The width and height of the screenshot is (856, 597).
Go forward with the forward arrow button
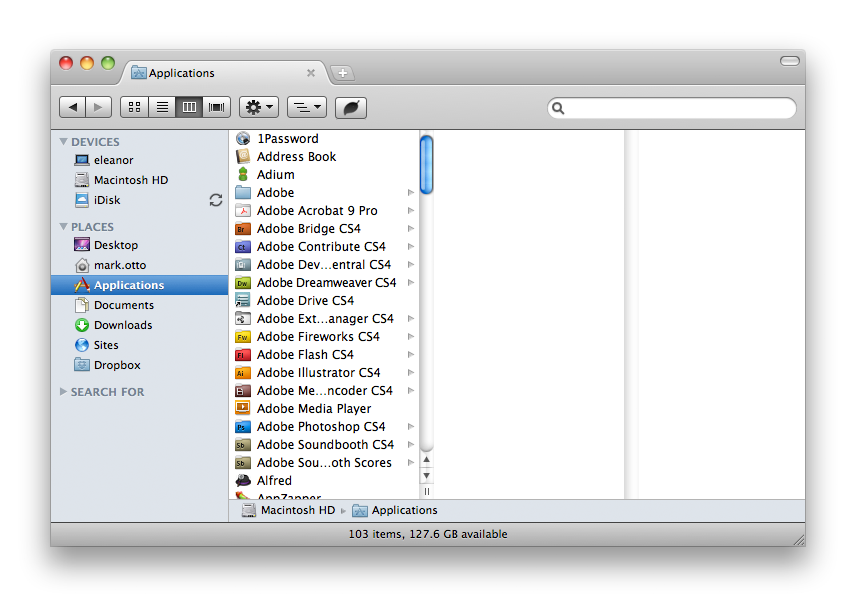pyautogui.click(x=98, y=107)
